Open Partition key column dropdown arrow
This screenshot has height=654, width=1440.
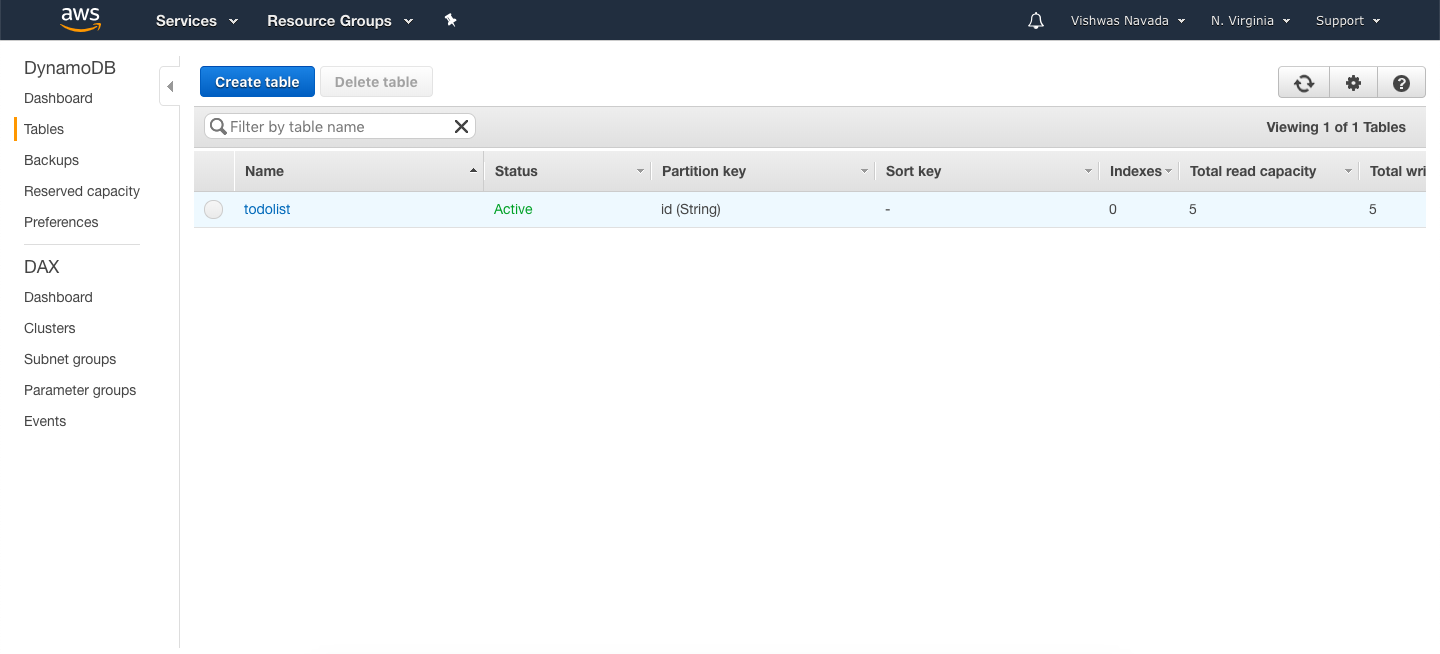[865, 171]
